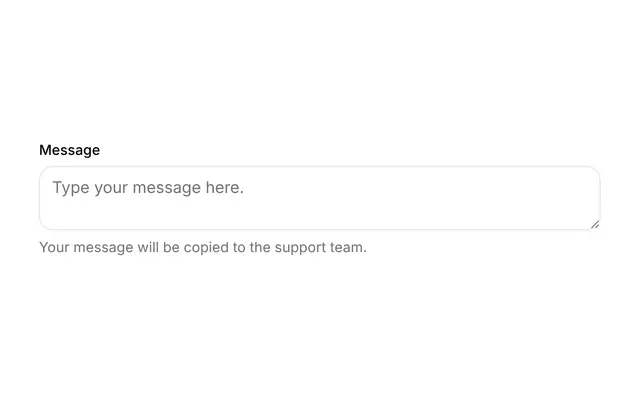Click the word "Type" in placeholder text
Screen dimensions: 640x400
(71, 188)
